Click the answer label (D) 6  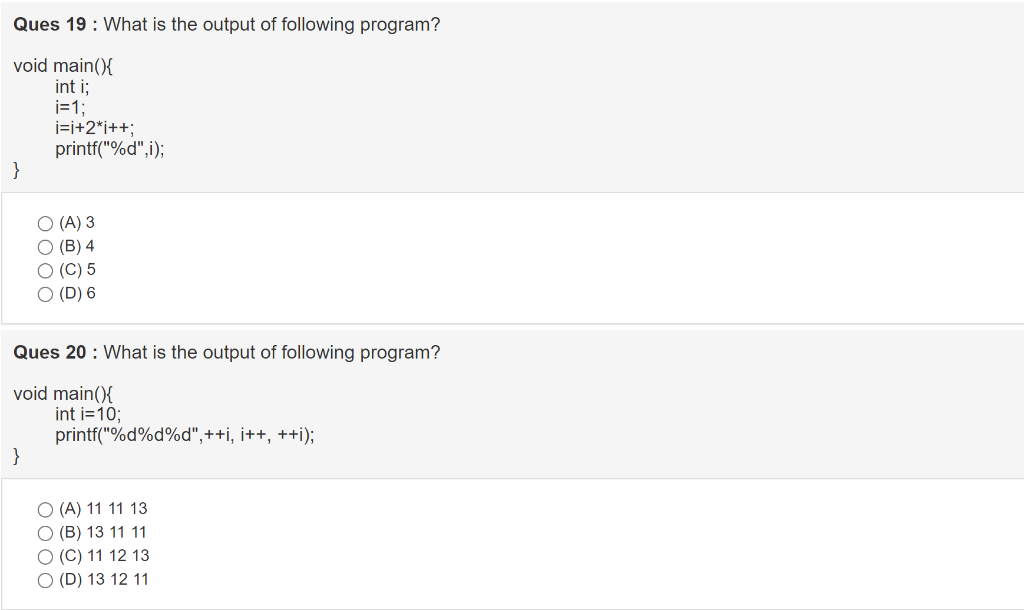[75, 293]
